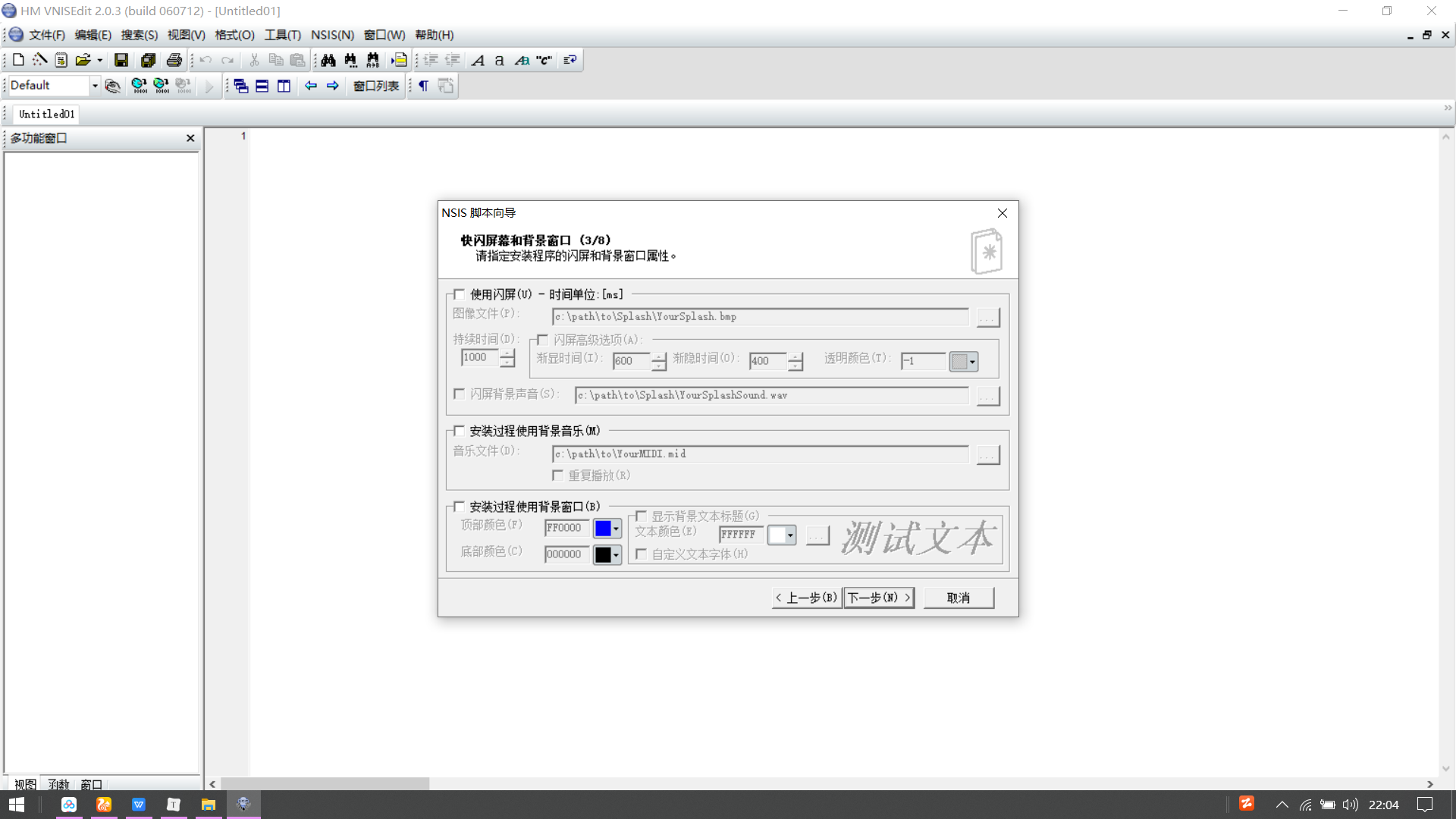Toggle word wrap toolbar icon
Viewport: 1456px width, 819px height.
570,60
